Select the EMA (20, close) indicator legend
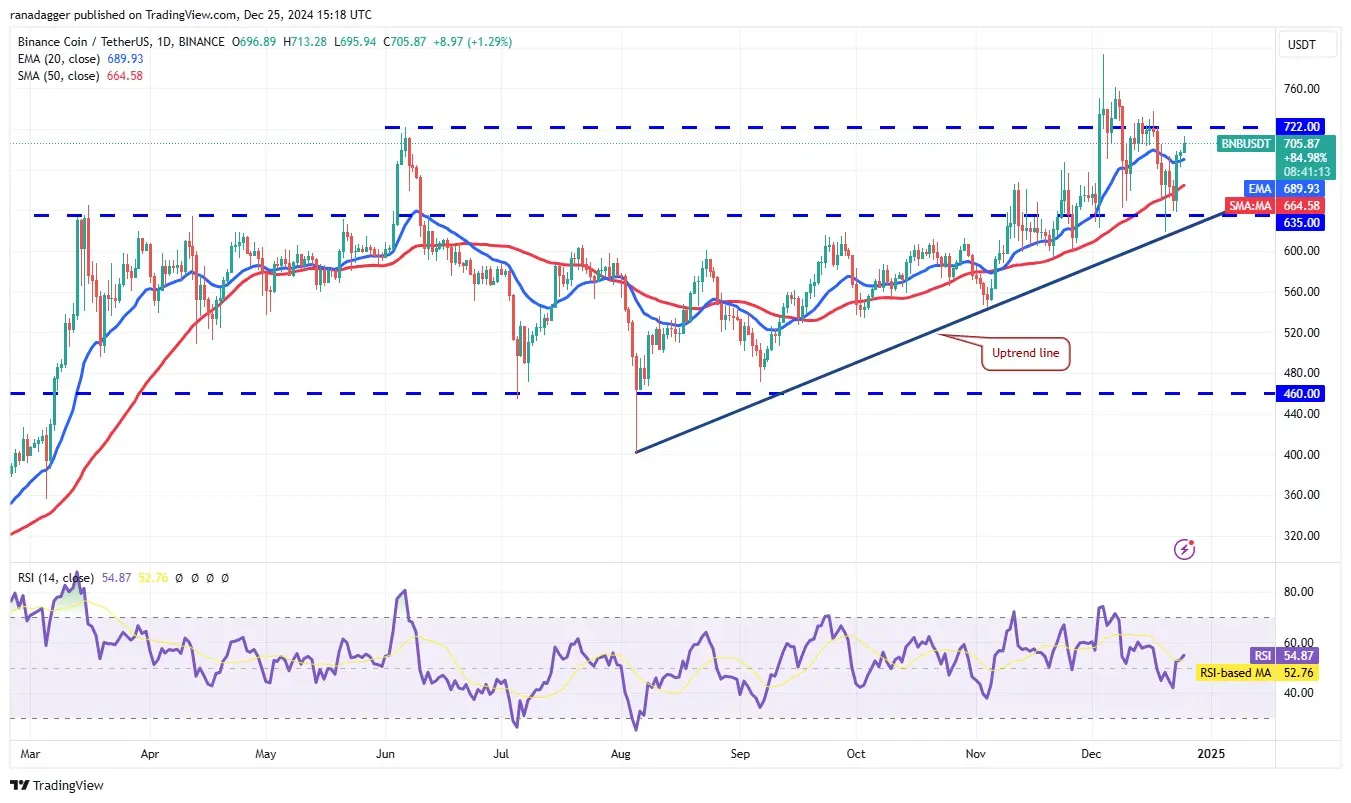 tap(83, 59)
